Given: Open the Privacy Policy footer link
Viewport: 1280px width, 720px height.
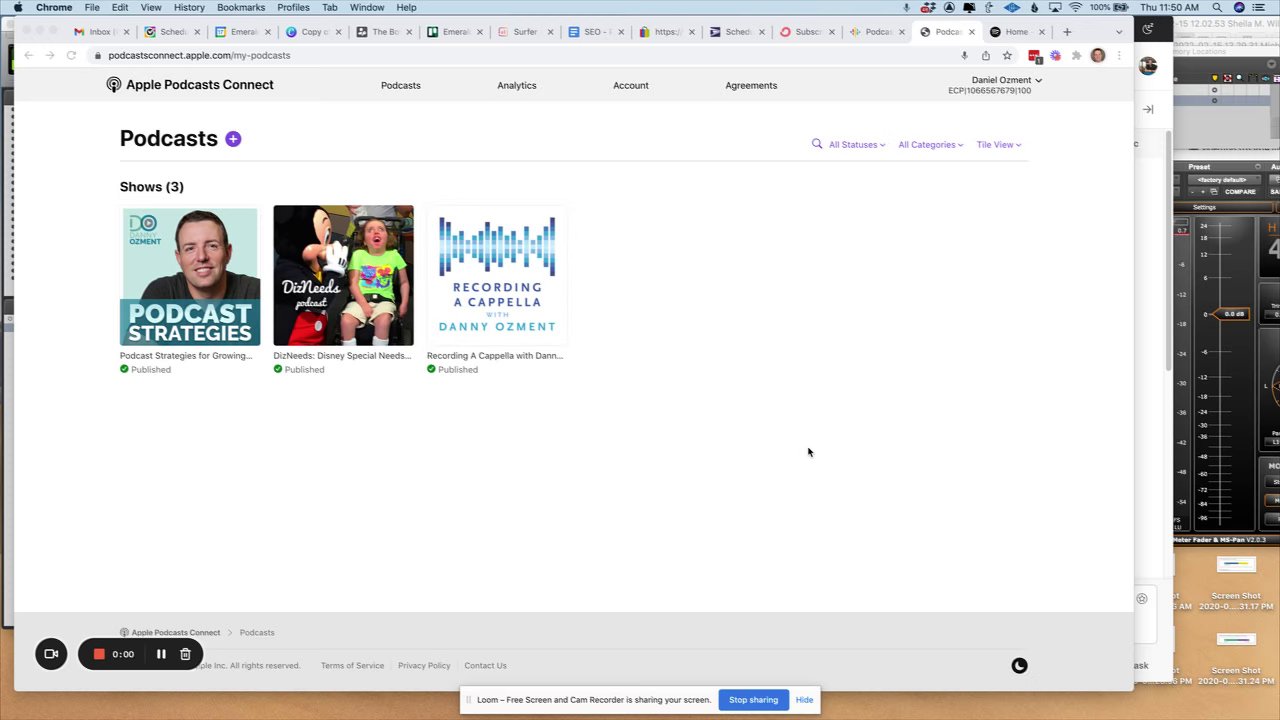Looking at the screenshot, I should click(x=424, y=666).
